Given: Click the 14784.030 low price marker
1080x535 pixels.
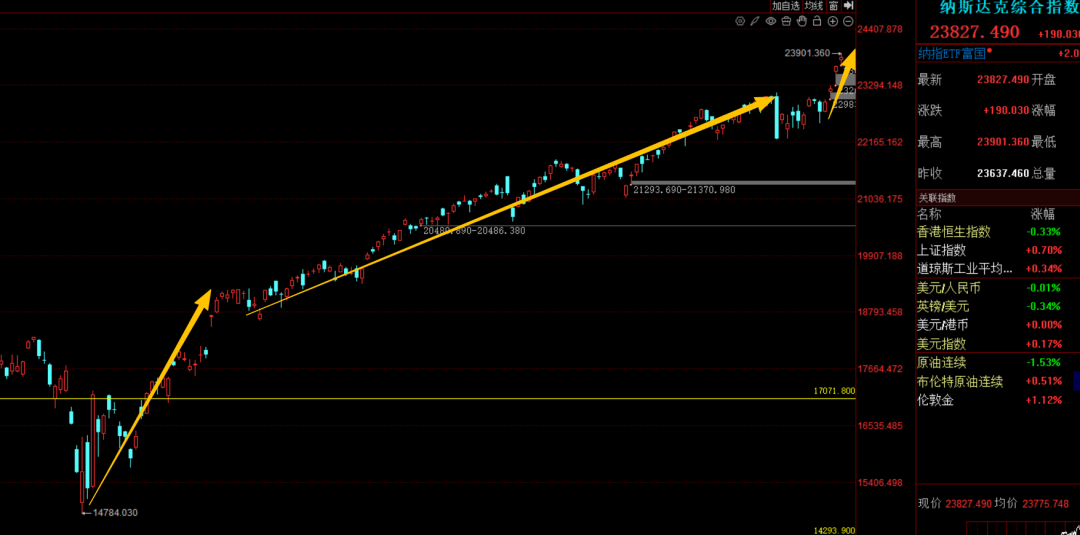Looking at the screenshot, I should click(114, 513).
